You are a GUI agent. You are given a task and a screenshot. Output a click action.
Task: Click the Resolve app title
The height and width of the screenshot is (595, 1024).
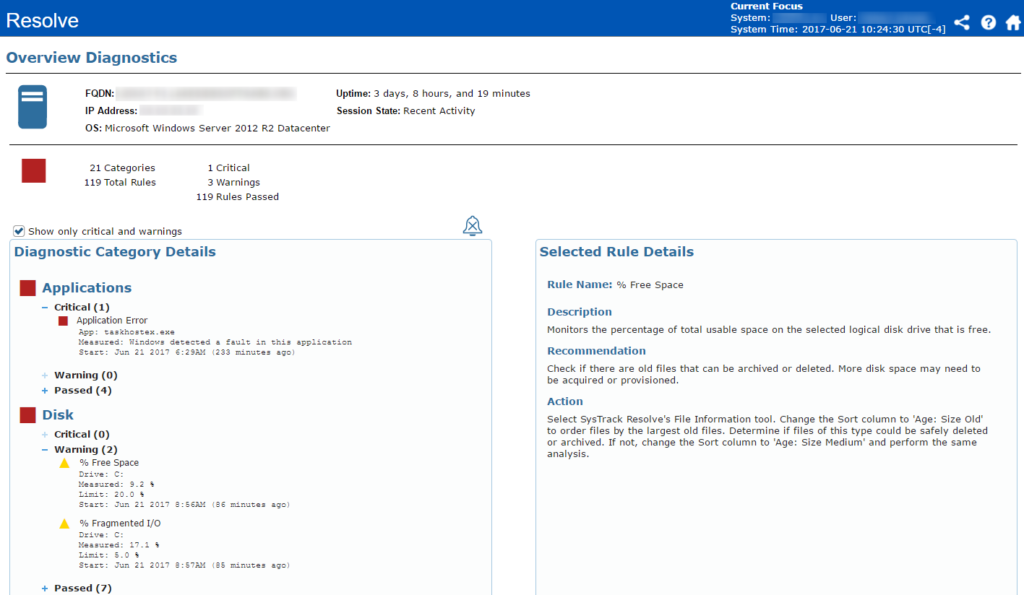click(x=42, y=20)
